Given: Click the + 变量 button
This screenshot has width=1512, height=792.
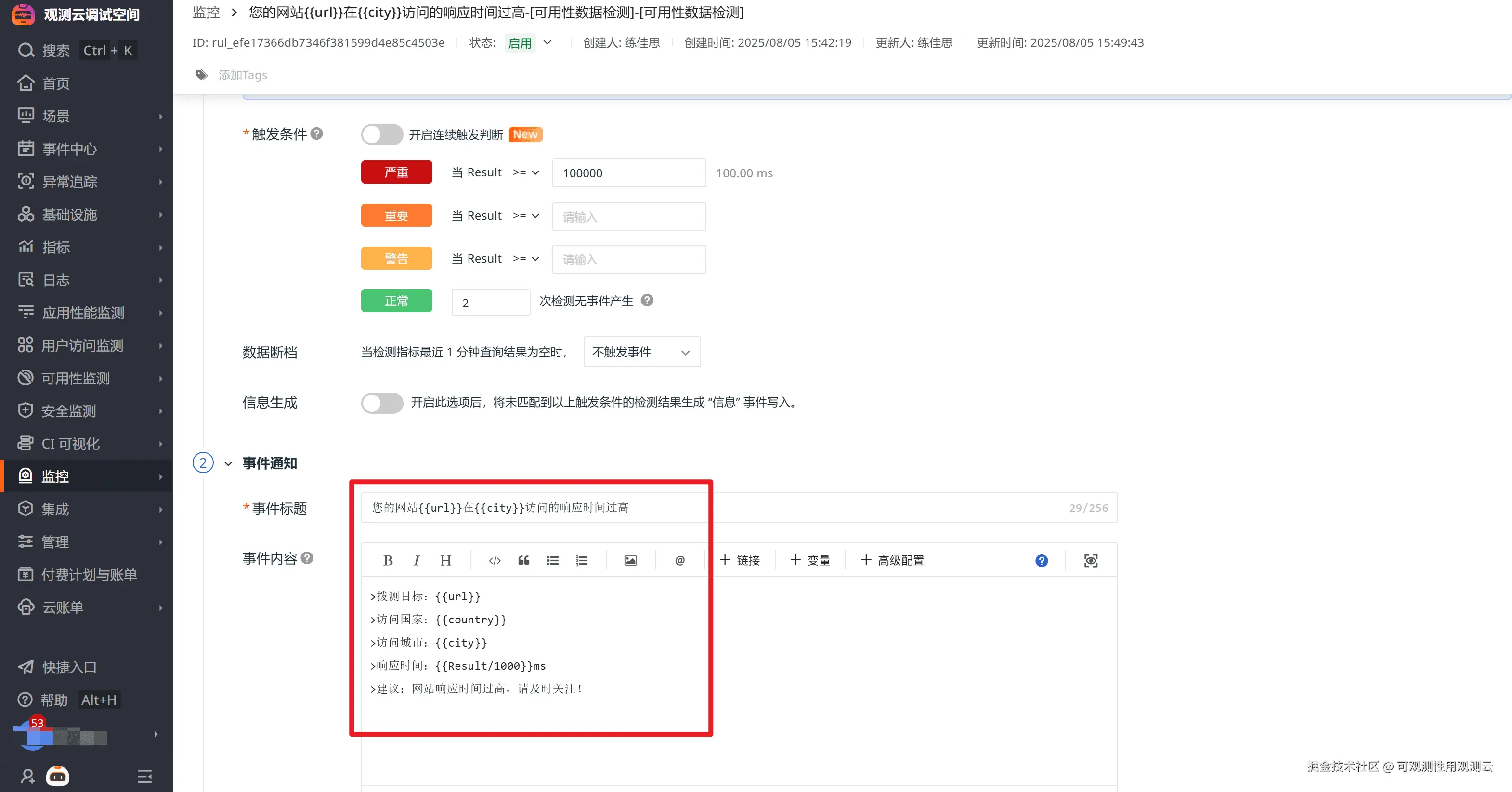Looking at the screenshot, I should (810, 561).
